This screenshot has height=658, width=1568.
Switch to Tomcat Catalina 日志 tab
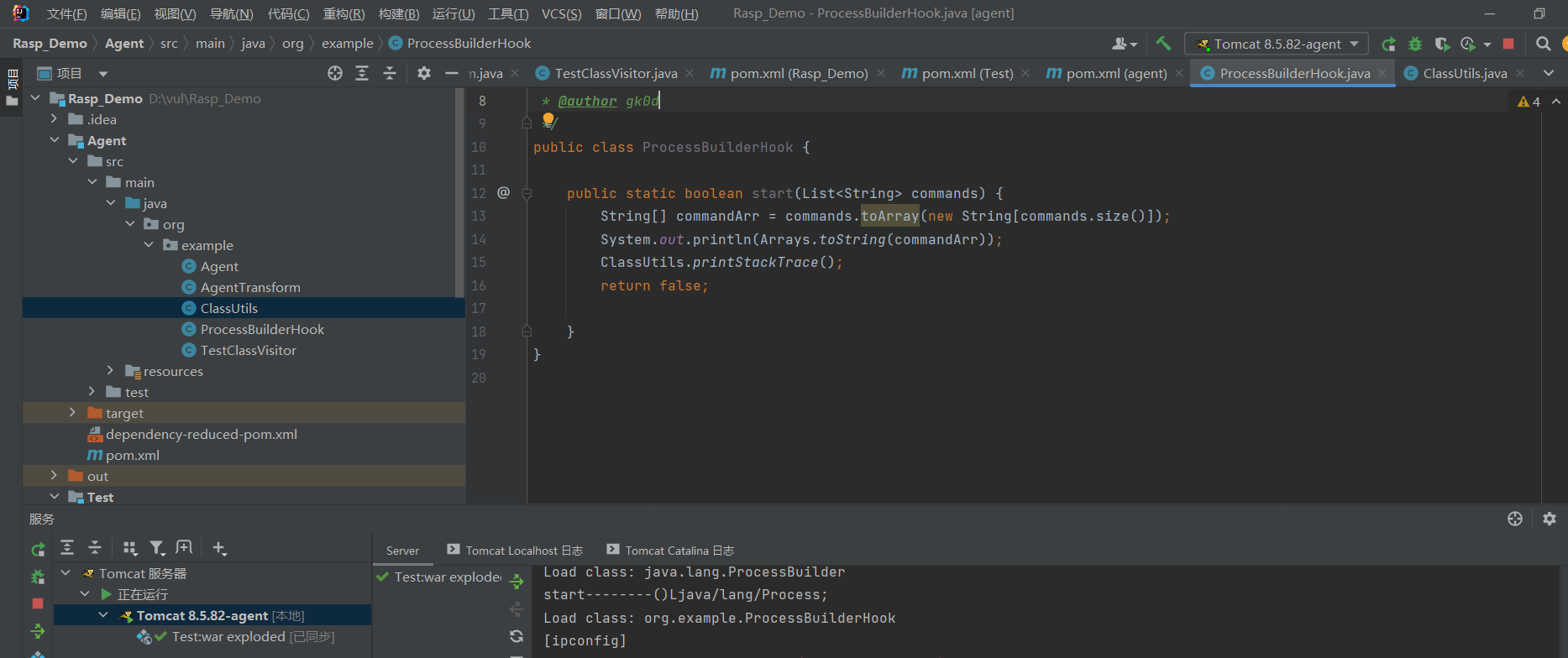coord(670,551)
